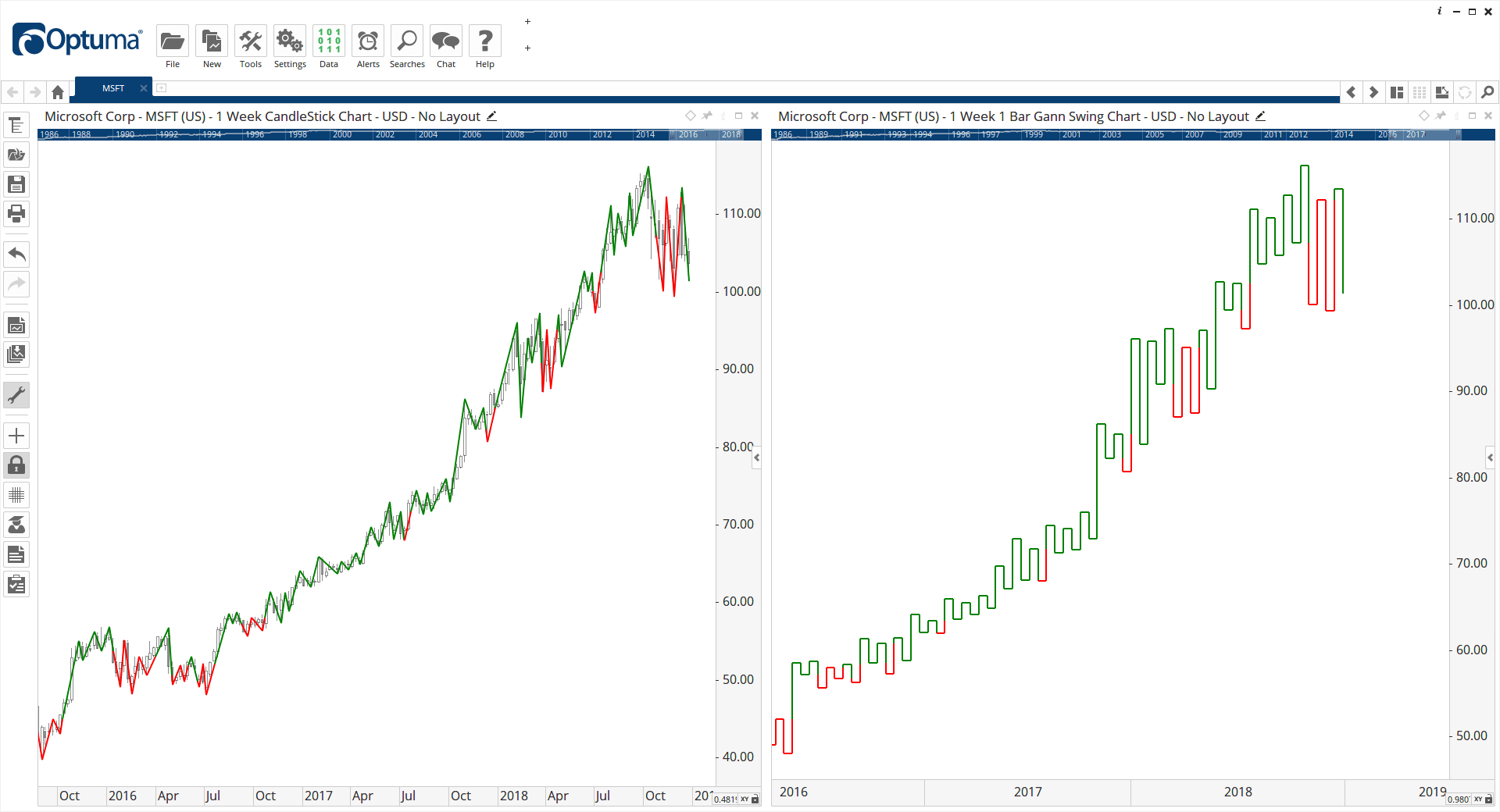Screen dimensions: 1500x812
Task: Add a new tab with plus button
Action: (161, 88)
